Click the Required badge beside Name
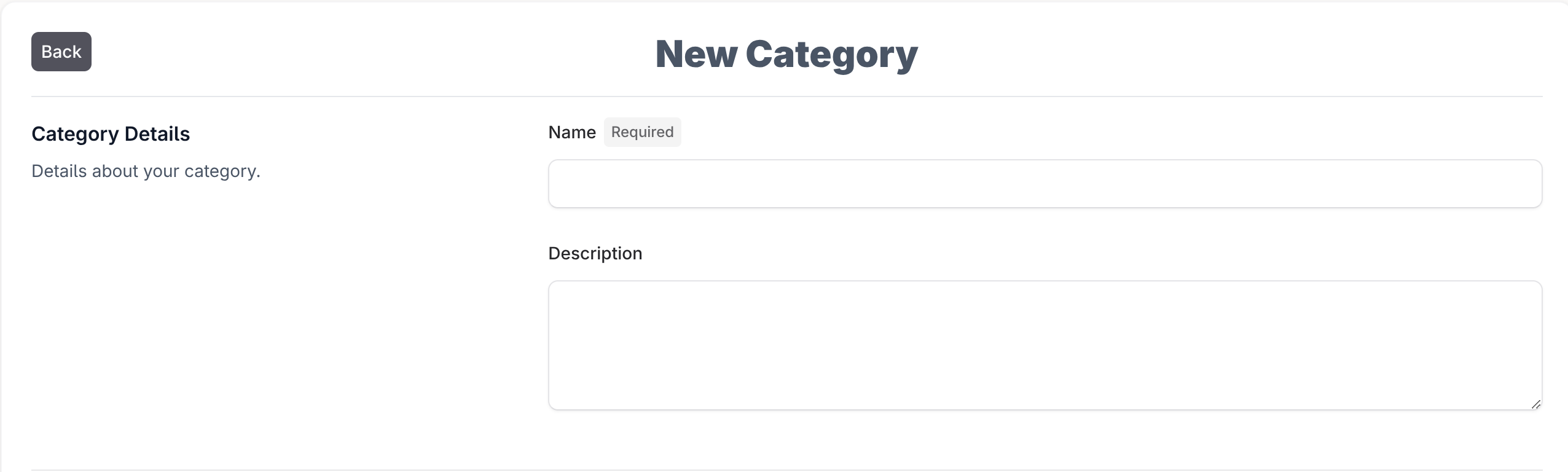Image resolution: width=1568 pixels, height=472 pixels. (x=642, y=132)
